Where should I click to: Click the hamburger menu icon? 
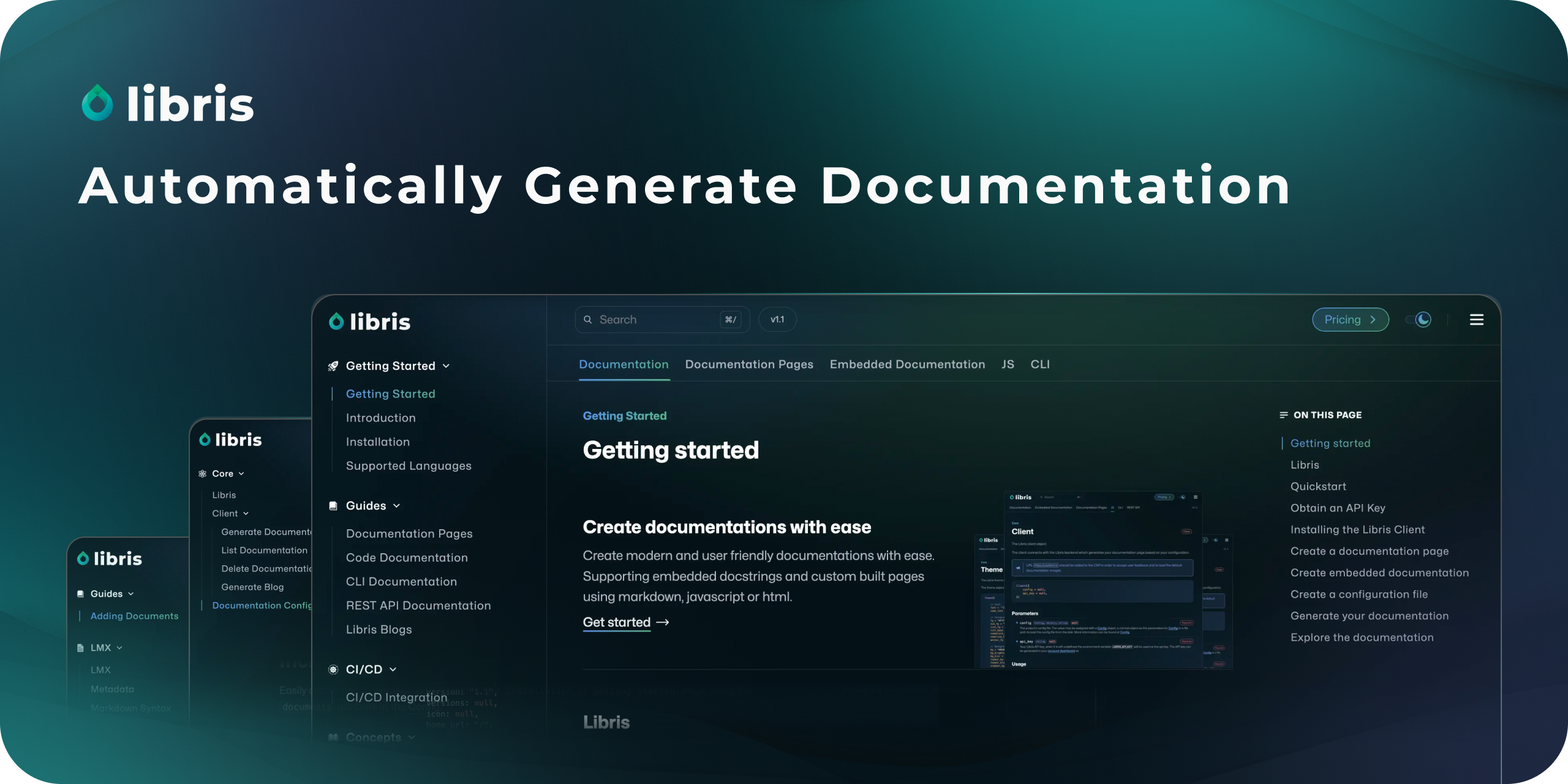pos(1476,320)
